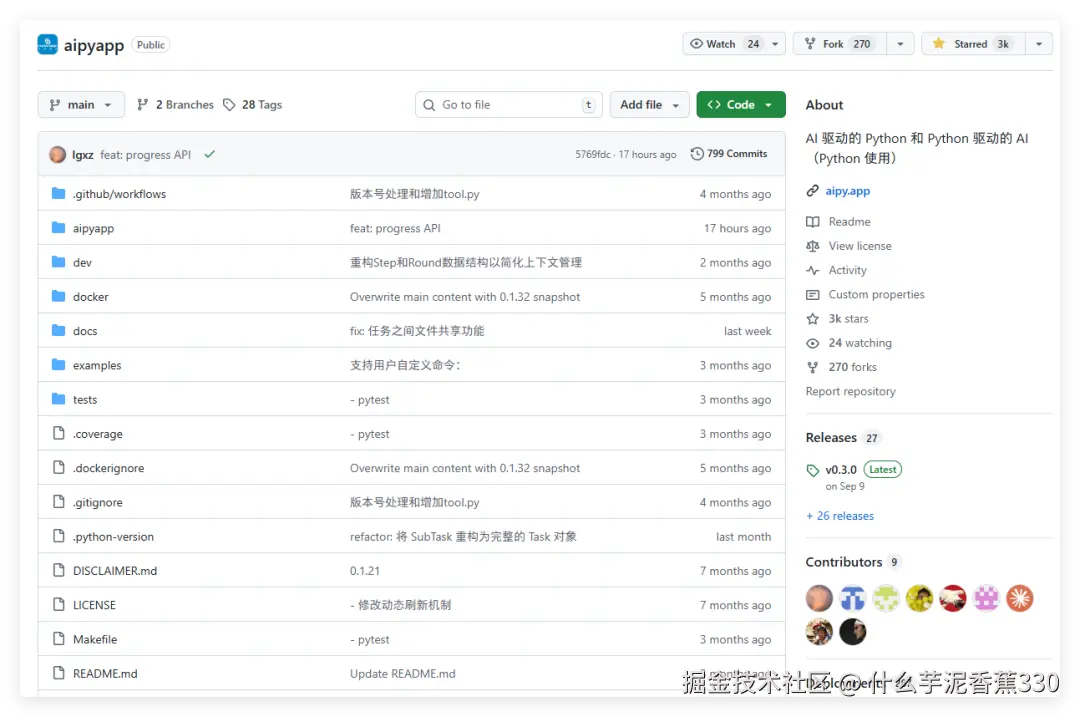
Task: Expand the Watch notifications dropdown arrow
Action: pos(776,44)
